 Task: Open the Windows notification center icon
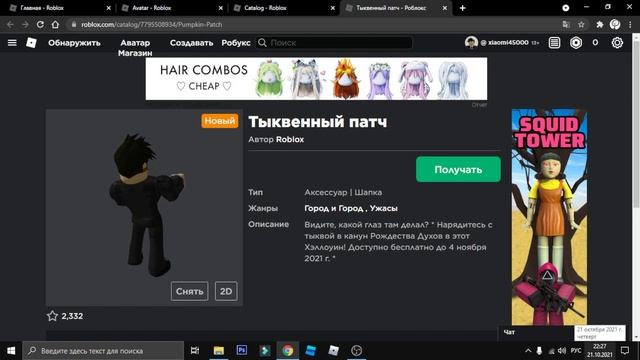coord(624,350)
